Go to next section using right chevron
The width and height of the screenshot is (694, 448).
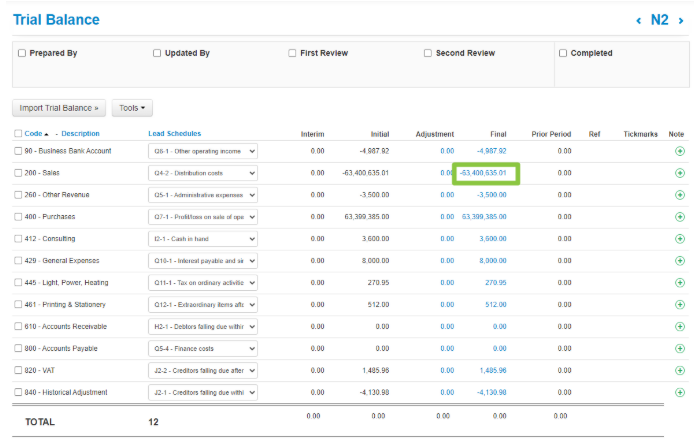(681, 20)
